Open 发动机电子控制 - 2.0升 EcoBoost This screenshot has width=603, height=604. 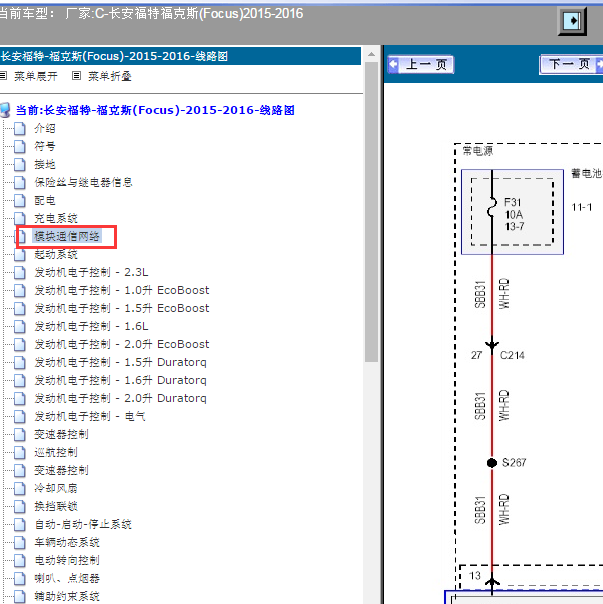tap(122, 344)
